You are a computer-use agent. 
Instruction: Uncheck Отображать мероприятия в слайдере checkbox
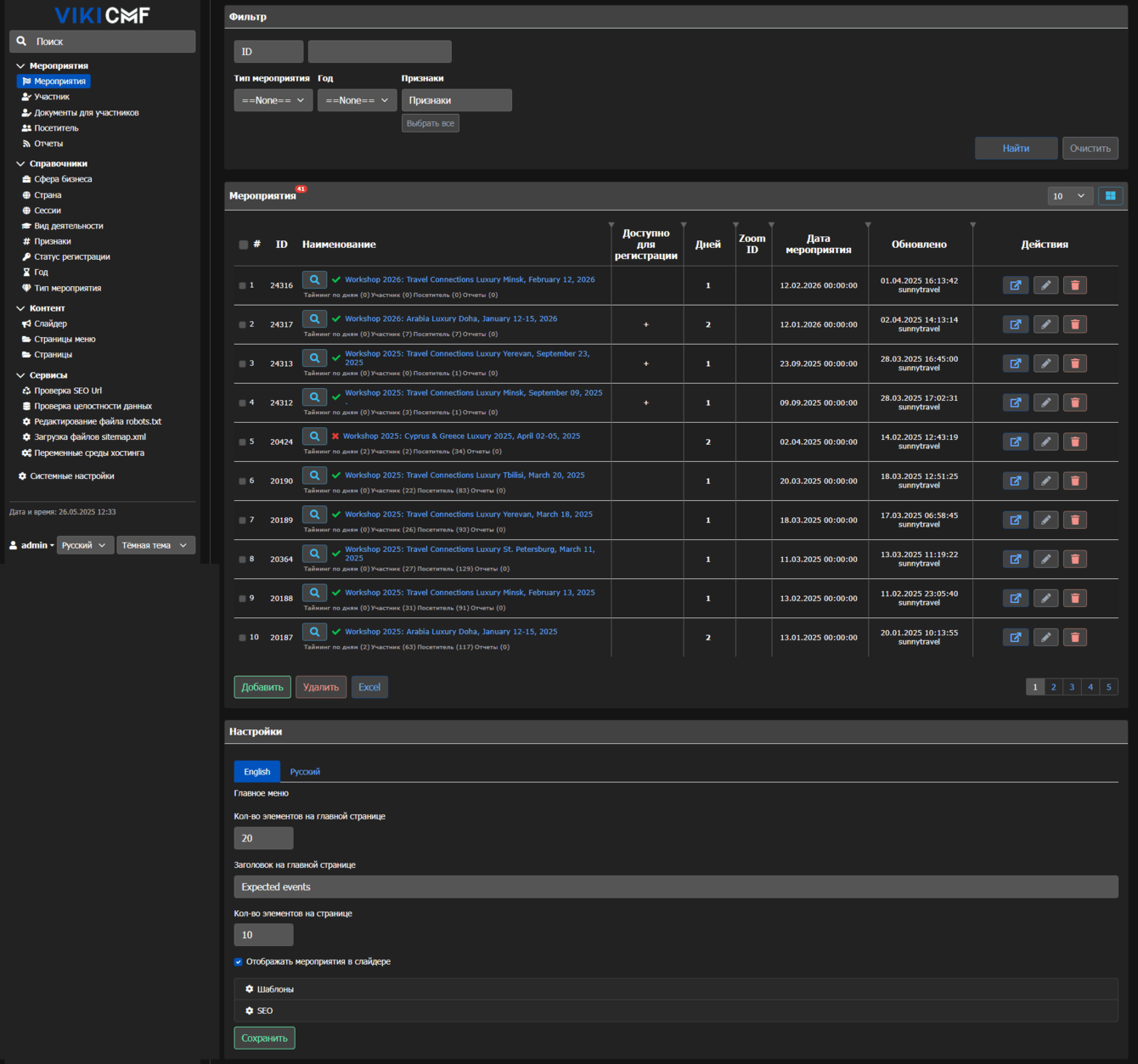click(x=239, y=962)
